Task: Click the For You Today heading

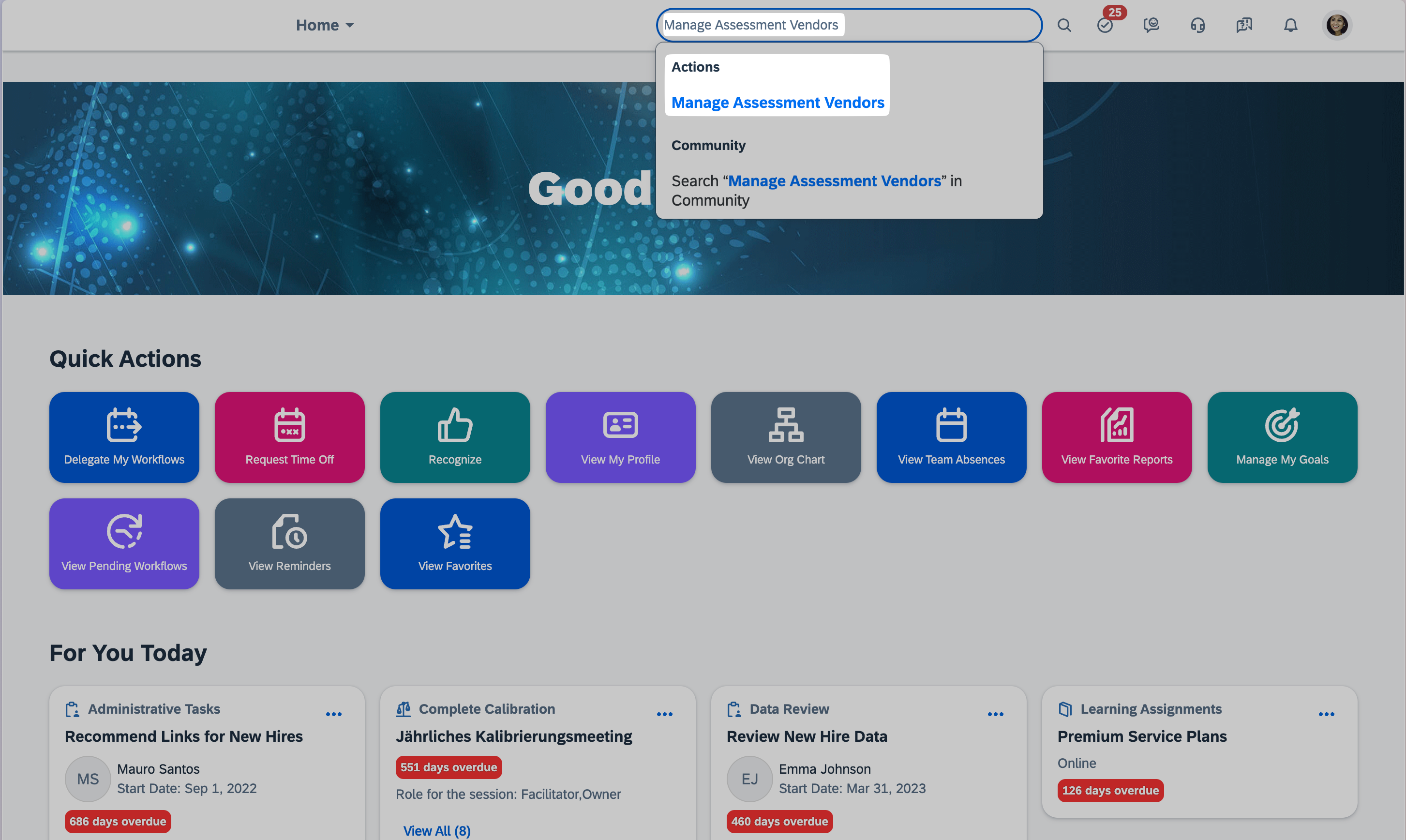Action: (128, 653)
